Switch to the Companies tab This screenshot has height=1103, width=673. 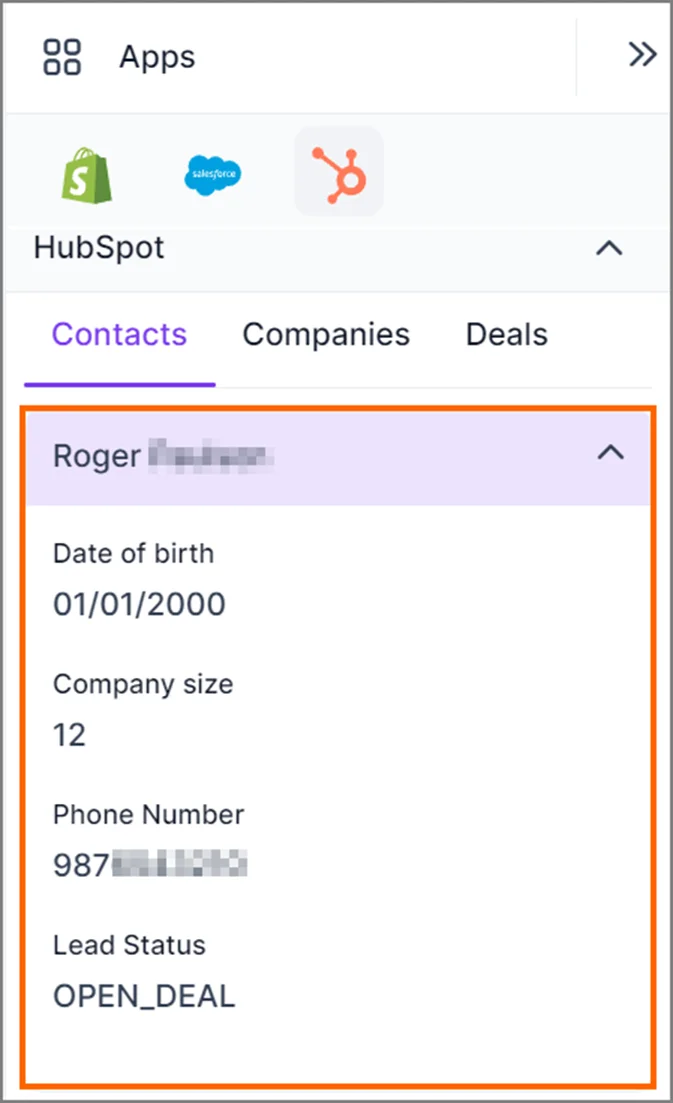click(326, 334)
